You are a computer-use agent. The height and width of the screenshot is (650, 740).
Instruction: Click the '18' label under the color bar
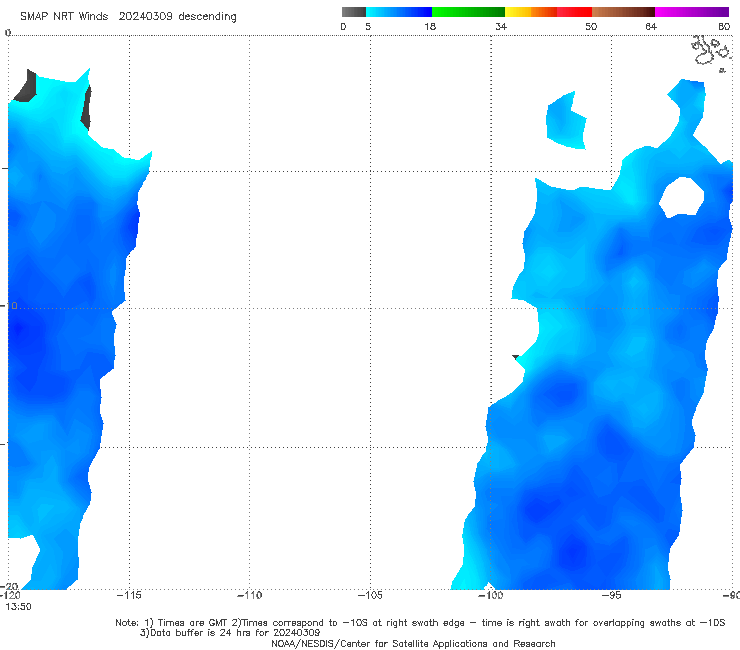(x=430, y=27)
